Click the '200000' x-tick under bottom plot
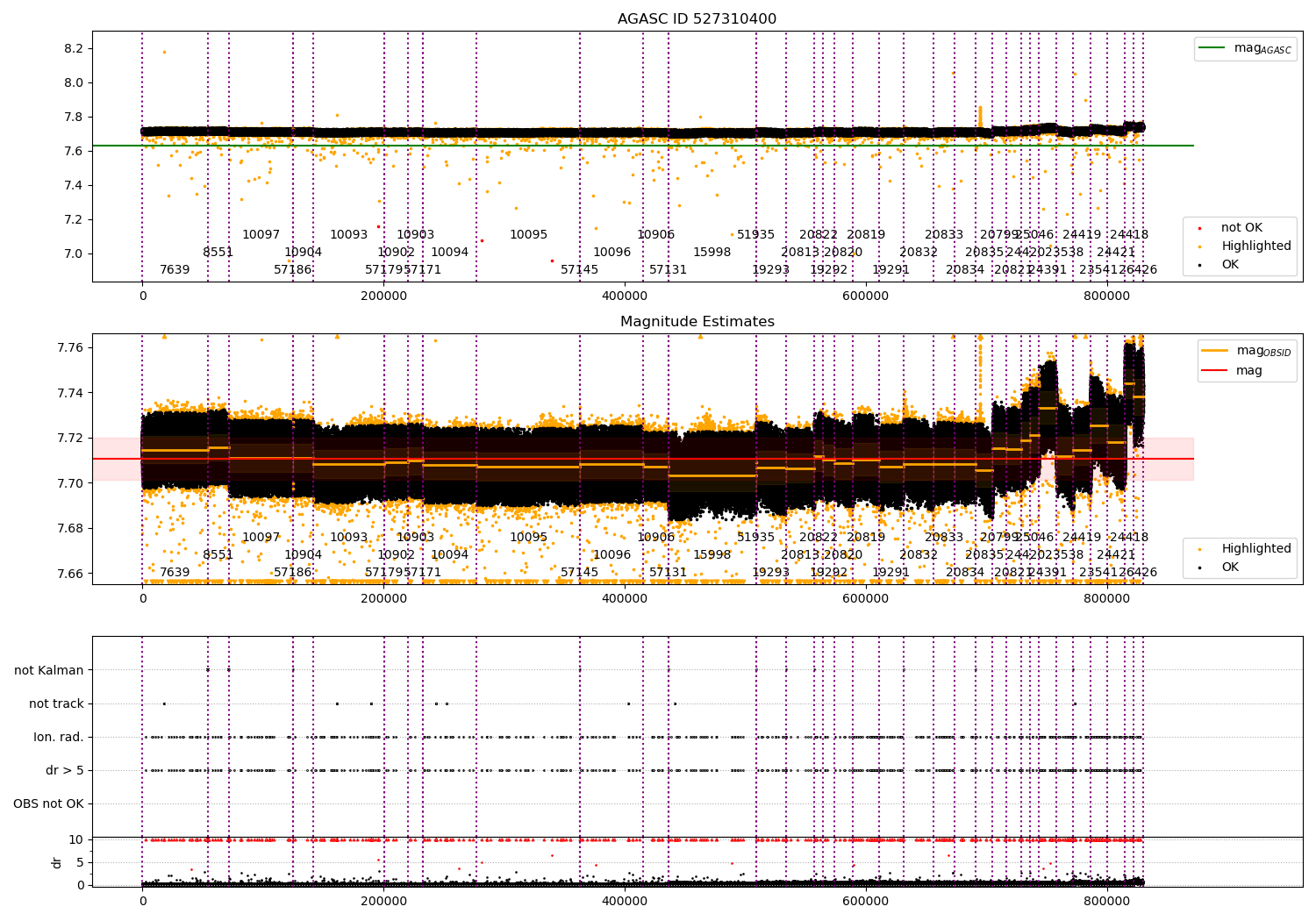The height and width of the screenshot is (921, 1316). (x=383, y=901)
